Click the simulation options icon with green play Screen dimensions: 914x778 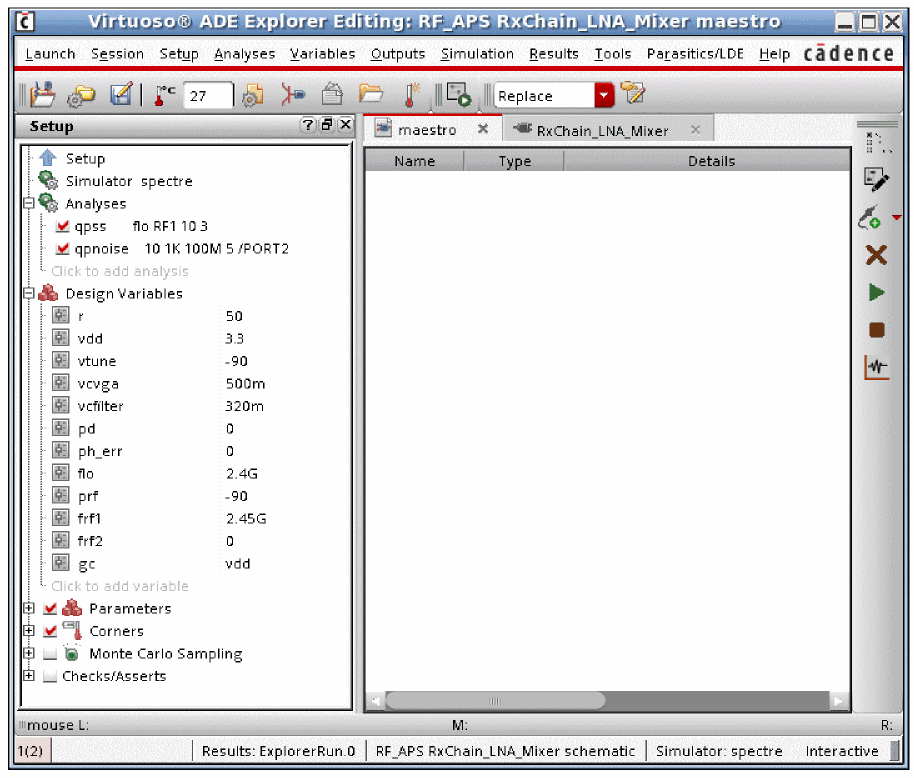[x=459, y=95]
